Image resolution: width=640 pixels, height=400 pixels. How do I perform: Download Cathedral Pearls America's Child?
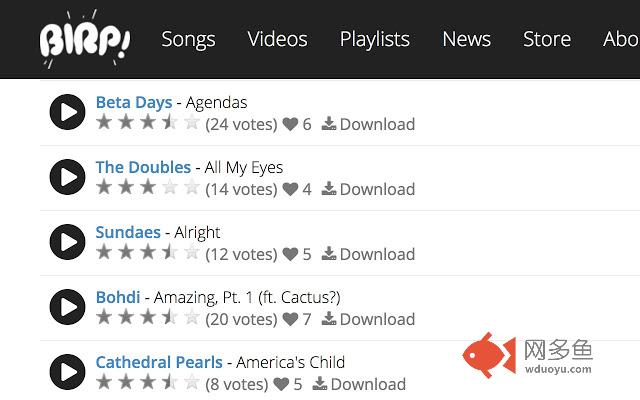tap(358, 385)
